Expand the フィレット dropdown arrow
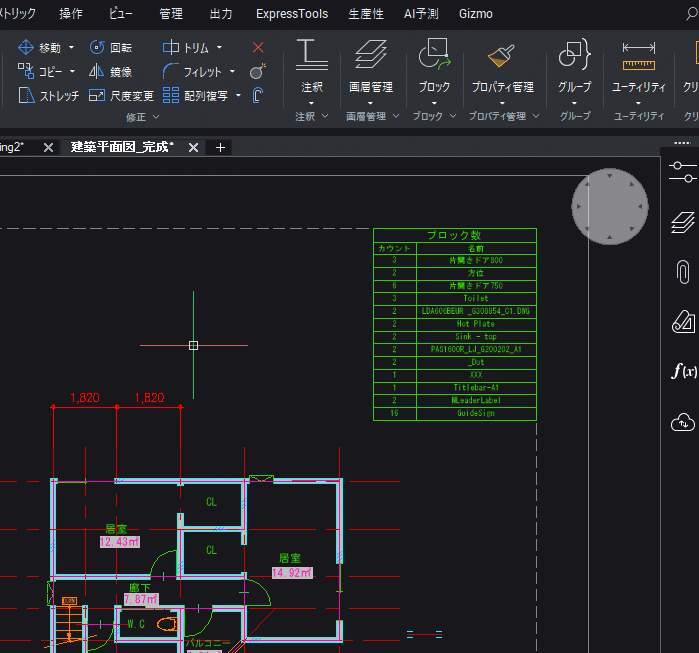Viewport: 699px width, 653px height. click(232, 71)
